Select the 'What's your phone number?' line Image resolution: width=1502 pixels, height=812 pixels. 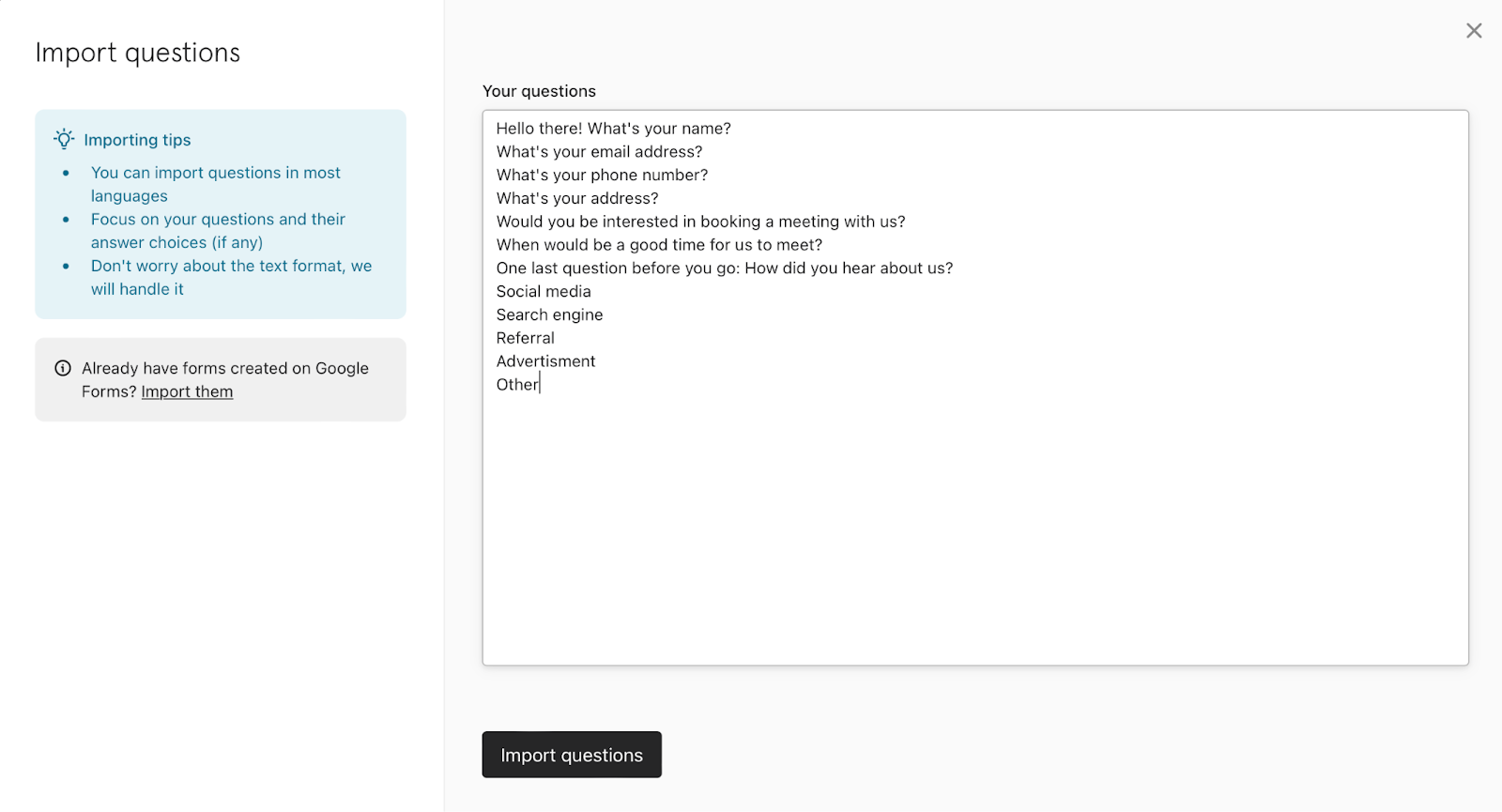[x=602, y=176]
